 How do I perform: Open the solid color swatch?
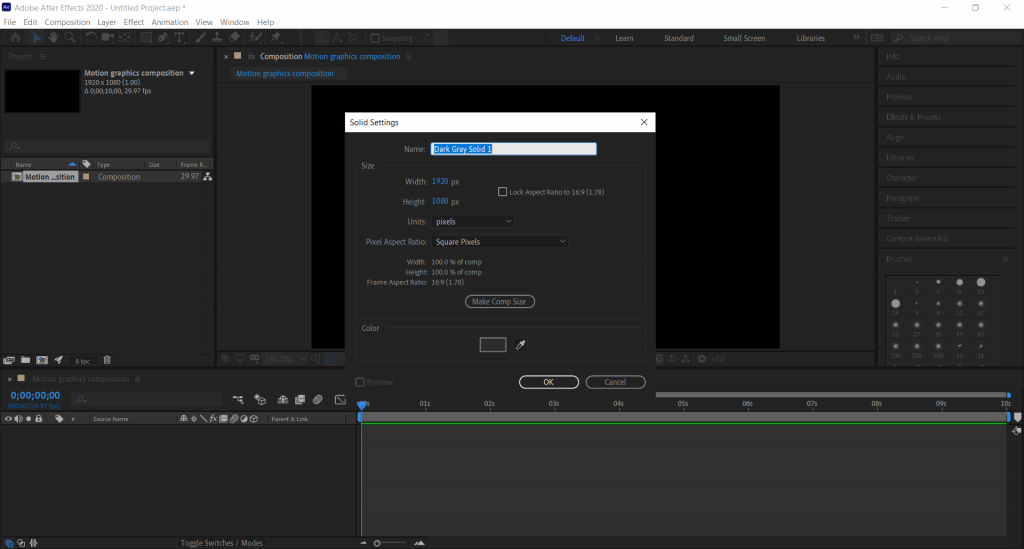(x=493, y=344)
